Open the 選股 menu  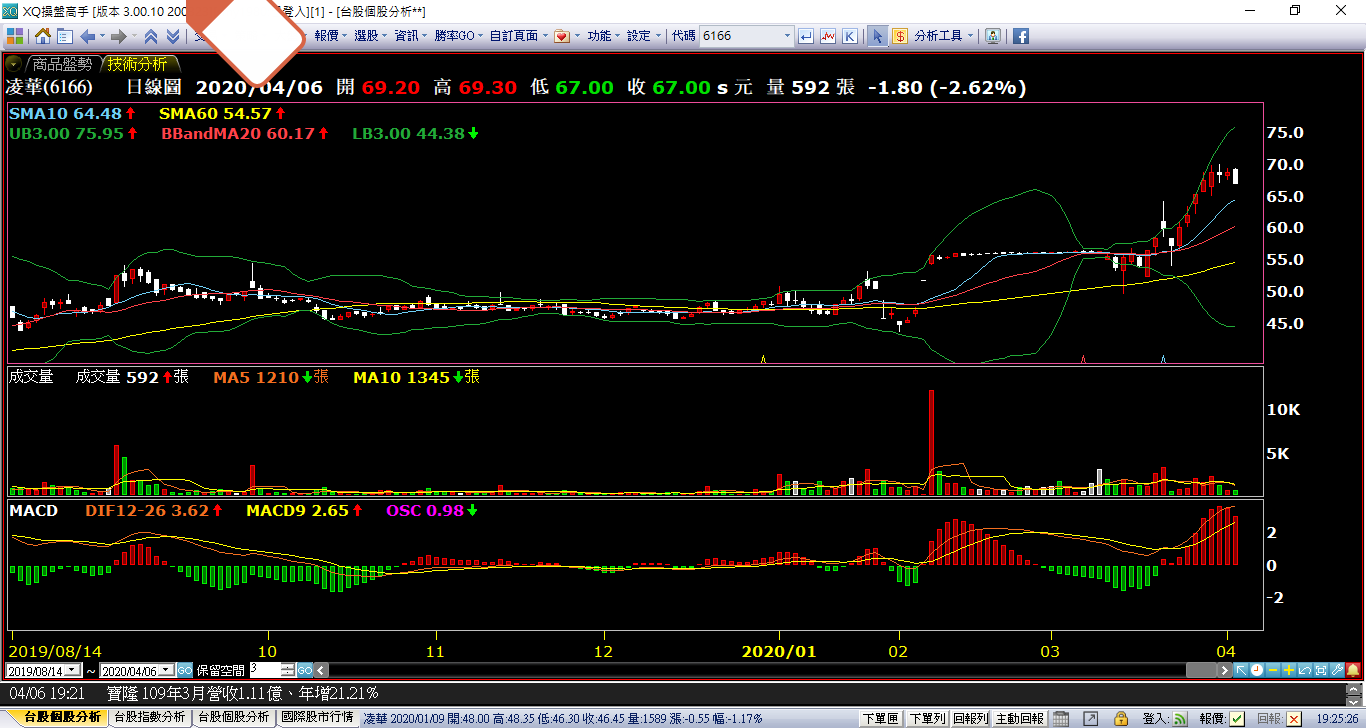point(366,36)
